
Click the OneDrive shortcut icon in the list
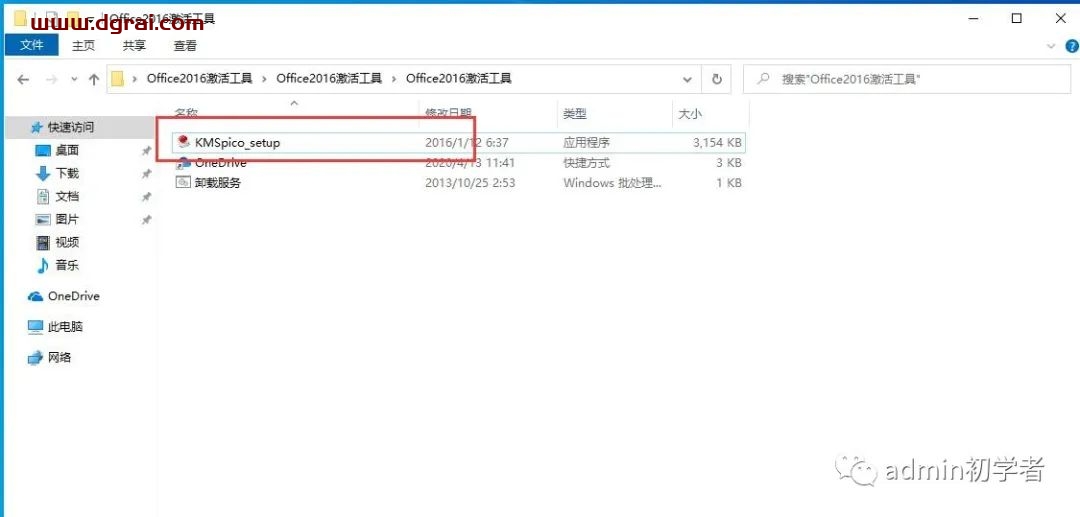183,163
